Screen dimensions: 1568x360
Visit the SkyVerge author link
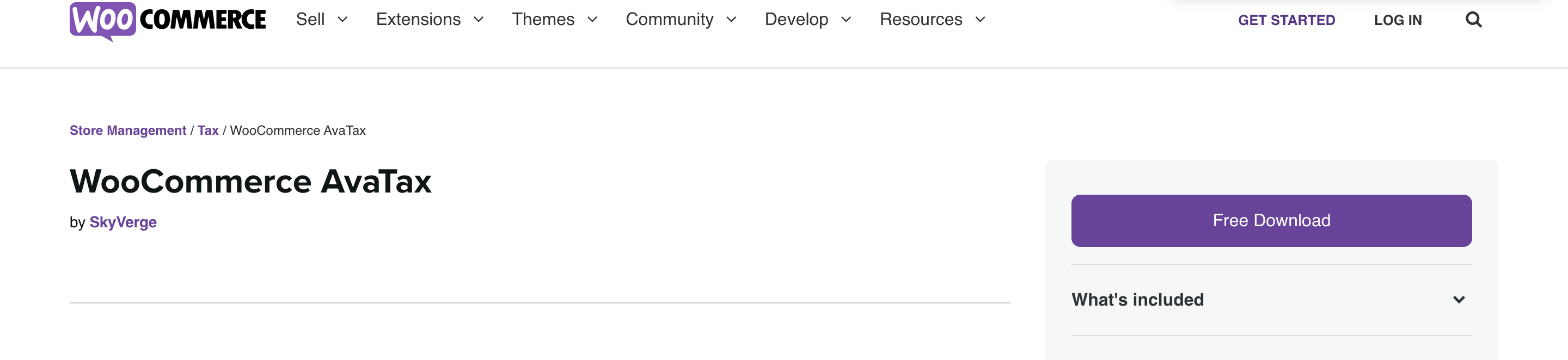click(x=123, y=222)
